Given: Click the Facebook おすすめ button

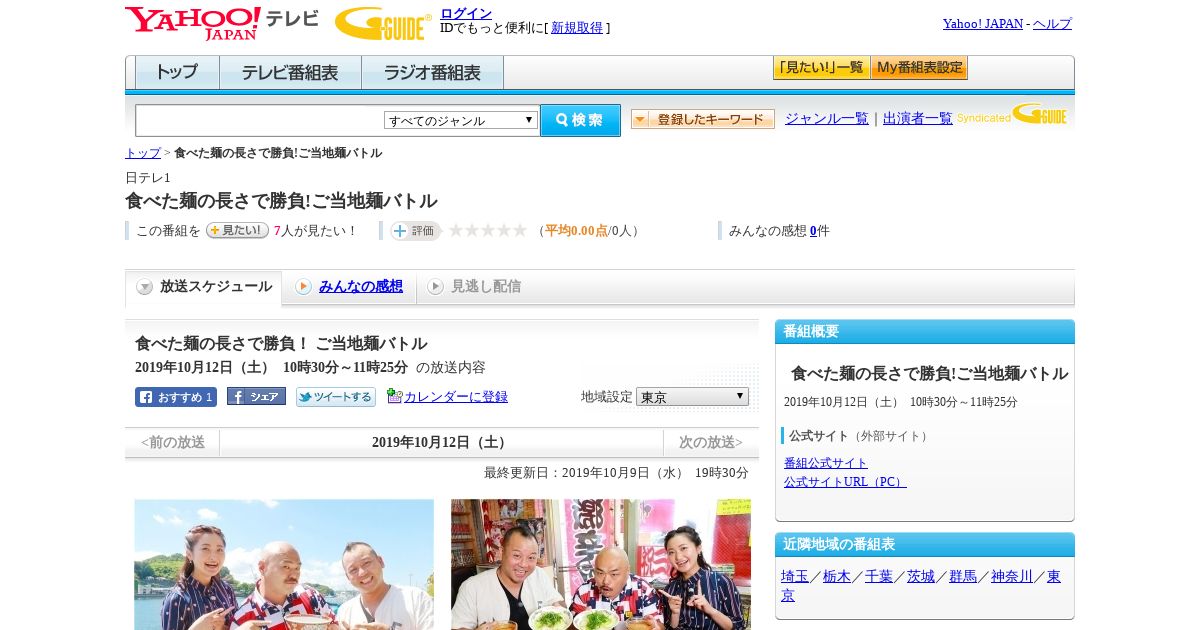Looking at the screenshot, I should (176, 397).
